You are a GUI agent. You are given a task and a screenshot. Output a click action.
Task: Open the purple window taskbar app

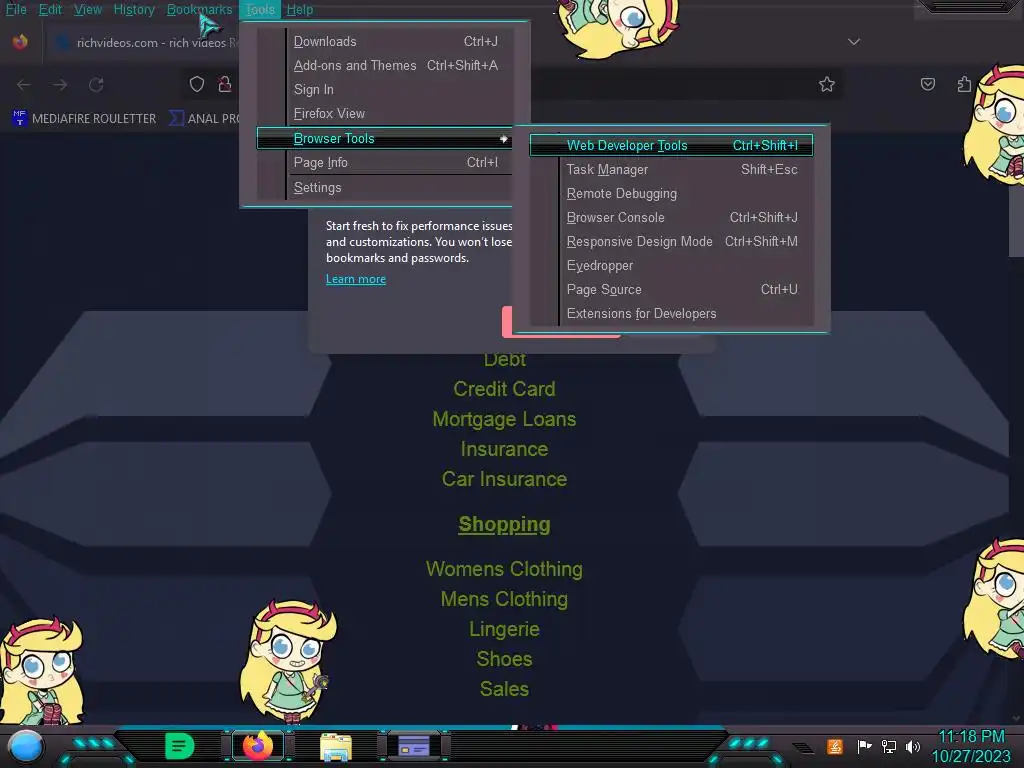pos(414,746)
